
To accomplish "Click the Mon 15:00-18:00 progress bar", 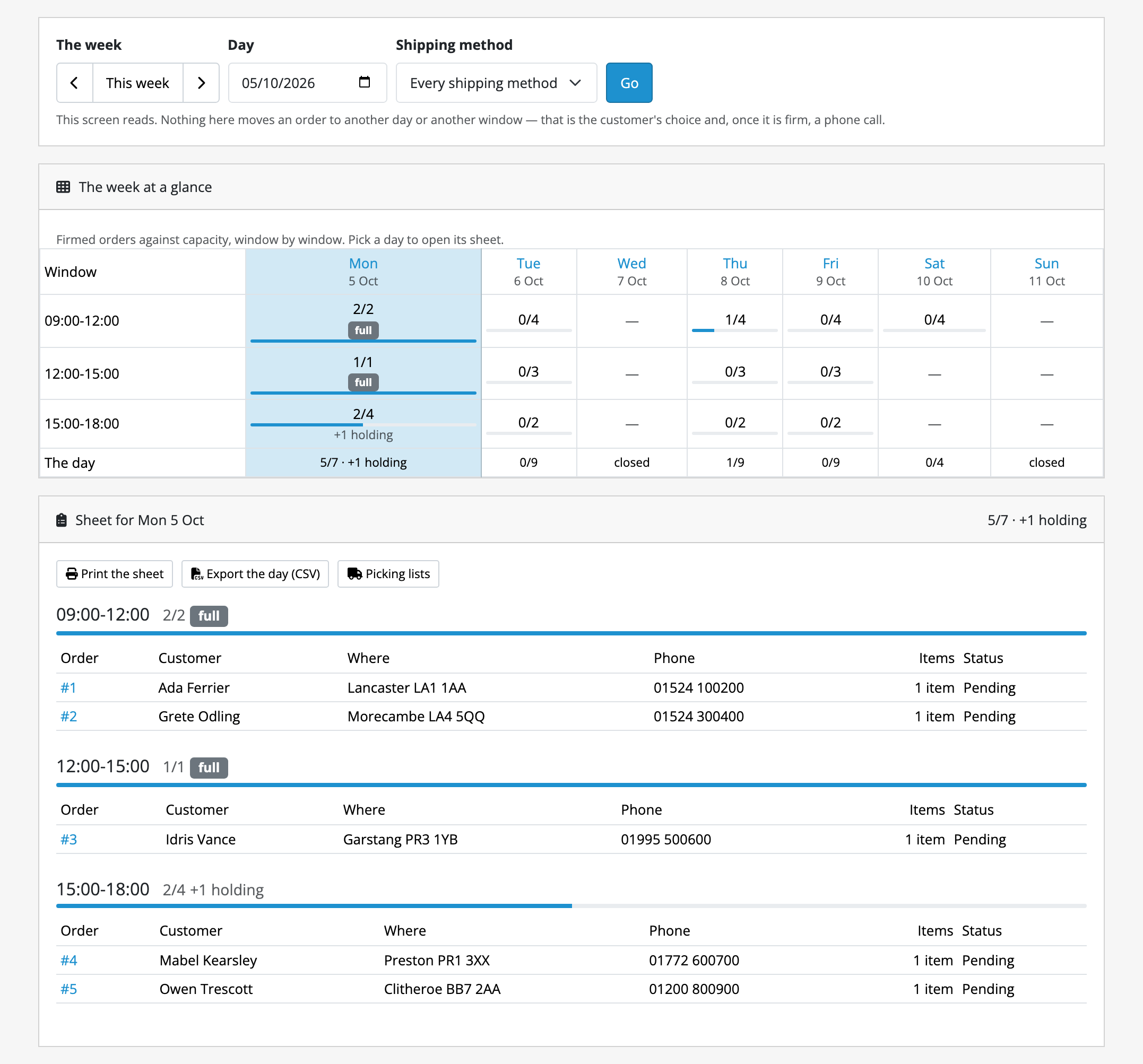I will (363, 425).
